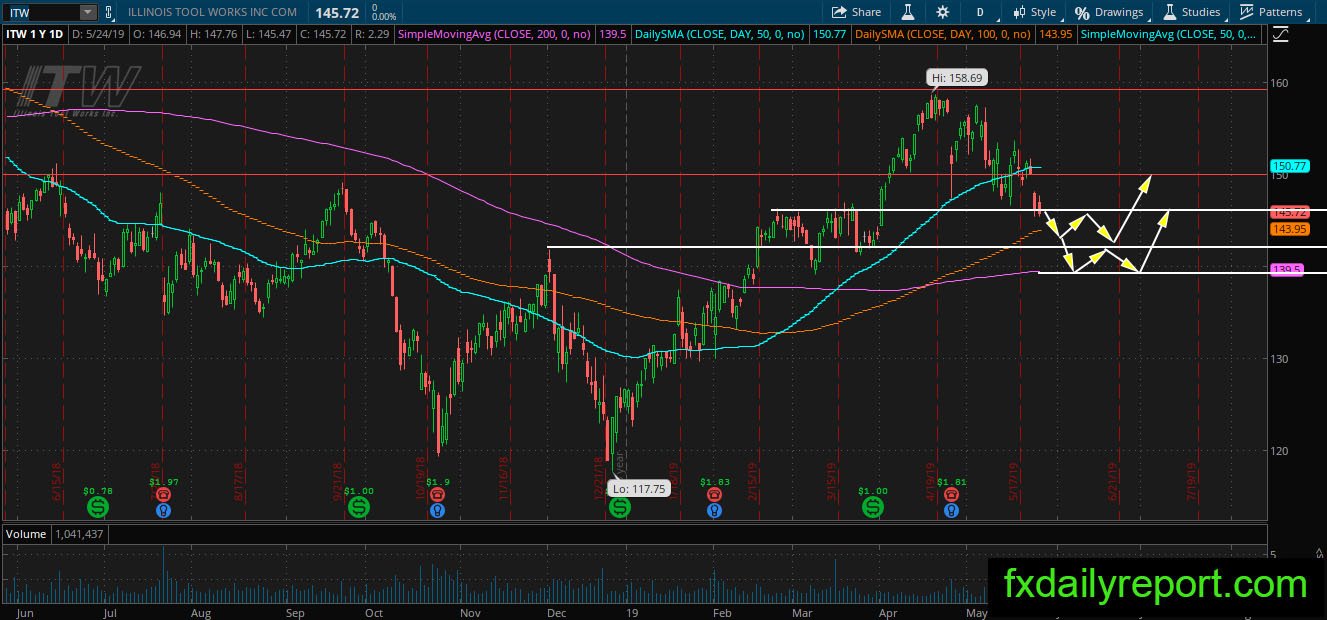Open the Style menu
Screen dimensions: 1327x620
pos(1034,12)
